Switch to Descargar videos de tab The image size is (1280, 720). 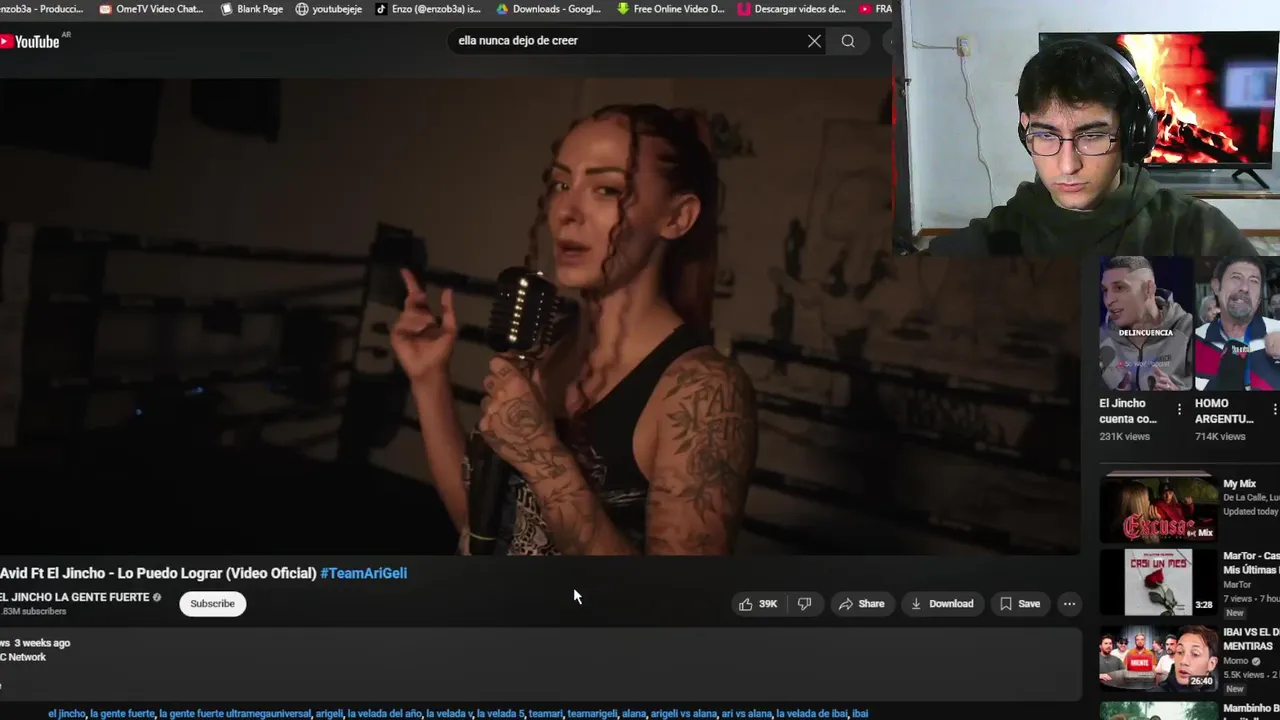[x=792, y=9]
